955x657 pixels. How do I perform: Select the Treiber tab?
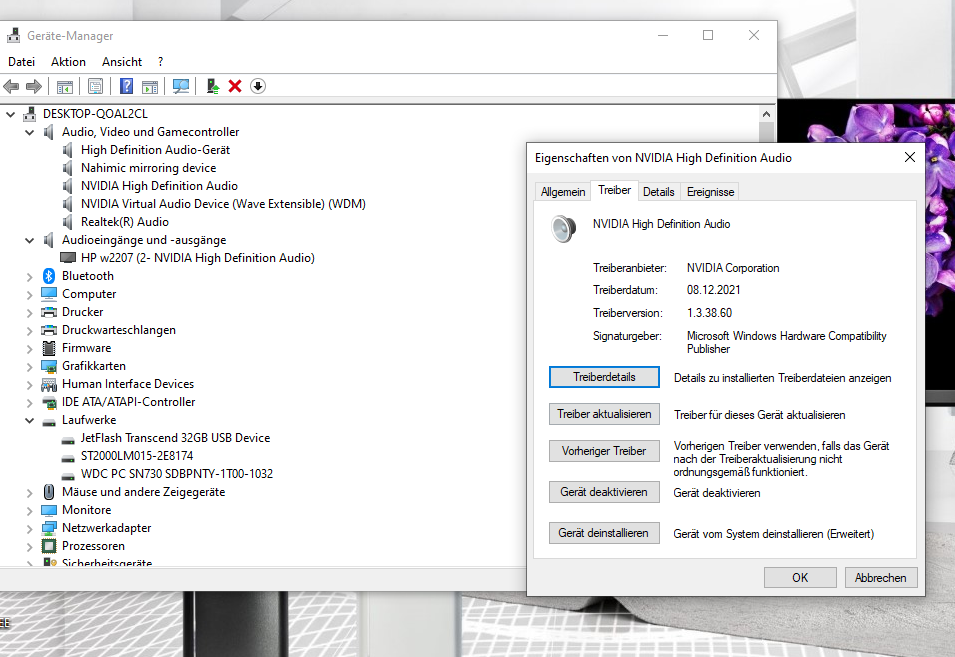tap(615, 190)
